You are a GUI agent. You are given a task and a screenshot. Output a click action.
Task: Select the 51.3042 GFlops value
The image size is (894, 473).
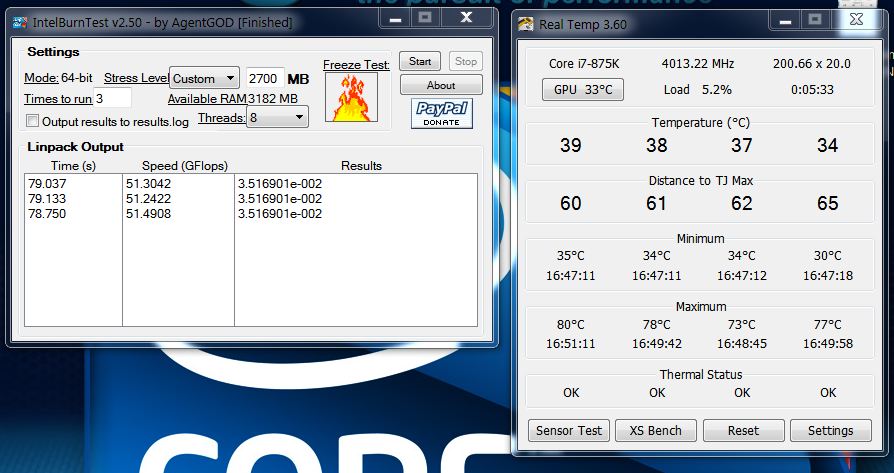pyautogui.click(x=148, y=184)
